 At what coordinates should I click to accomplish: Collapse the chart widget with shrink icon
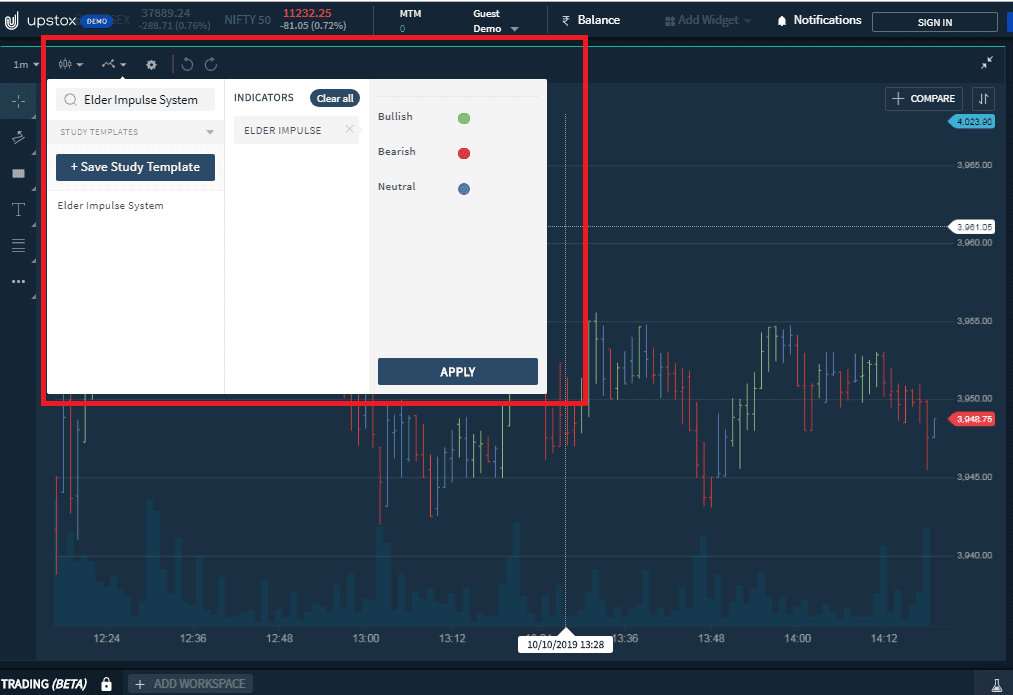(987, 63)
